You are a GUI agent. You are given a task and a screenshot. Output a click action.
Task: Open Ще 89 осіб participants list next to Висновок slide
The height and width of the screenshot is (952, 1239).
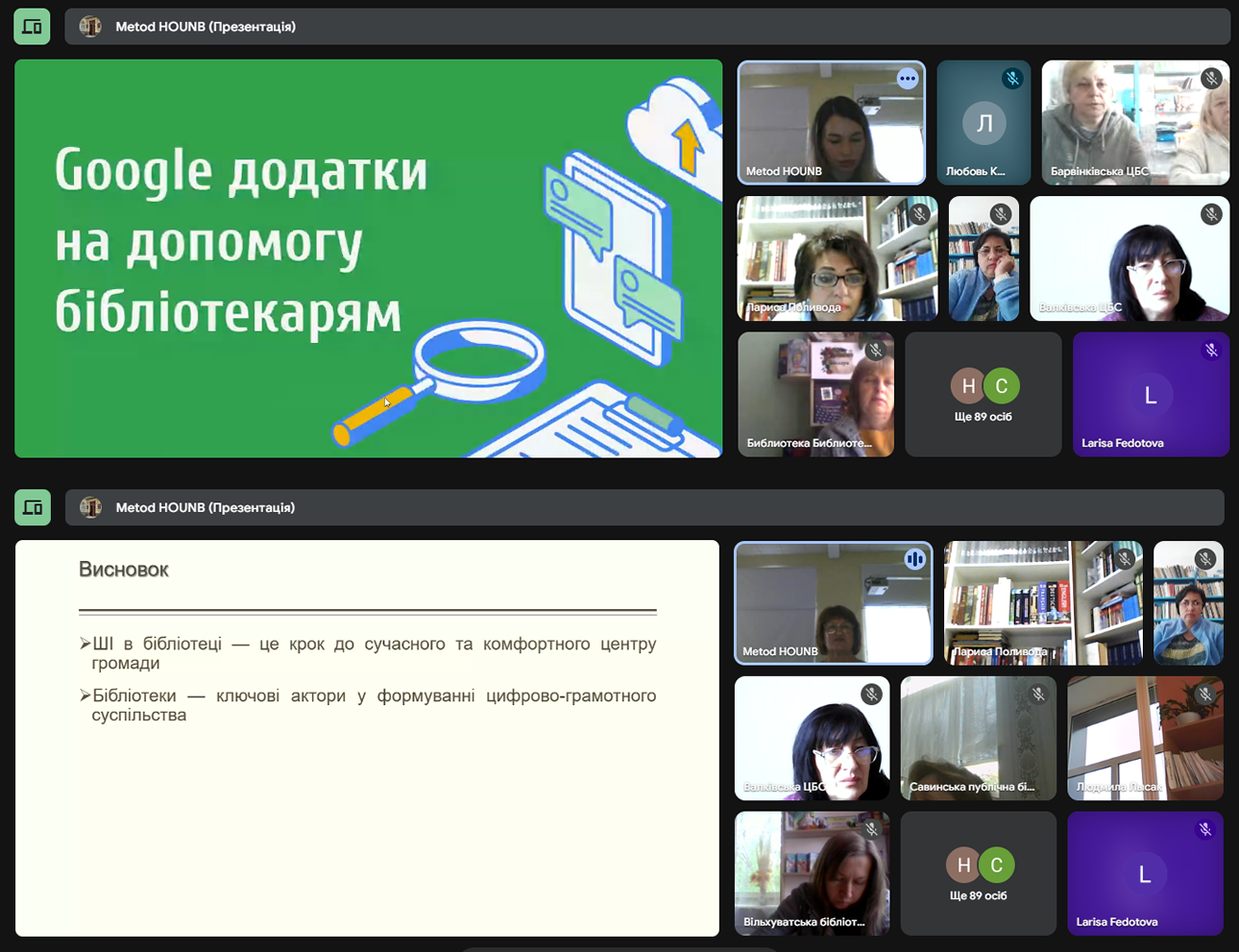point(979,874)
